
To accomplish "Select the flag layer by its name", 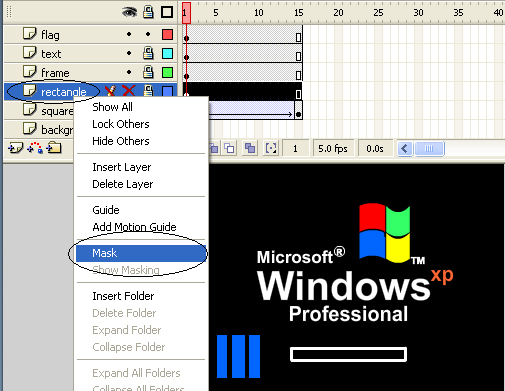I will [x=50, y=35].
